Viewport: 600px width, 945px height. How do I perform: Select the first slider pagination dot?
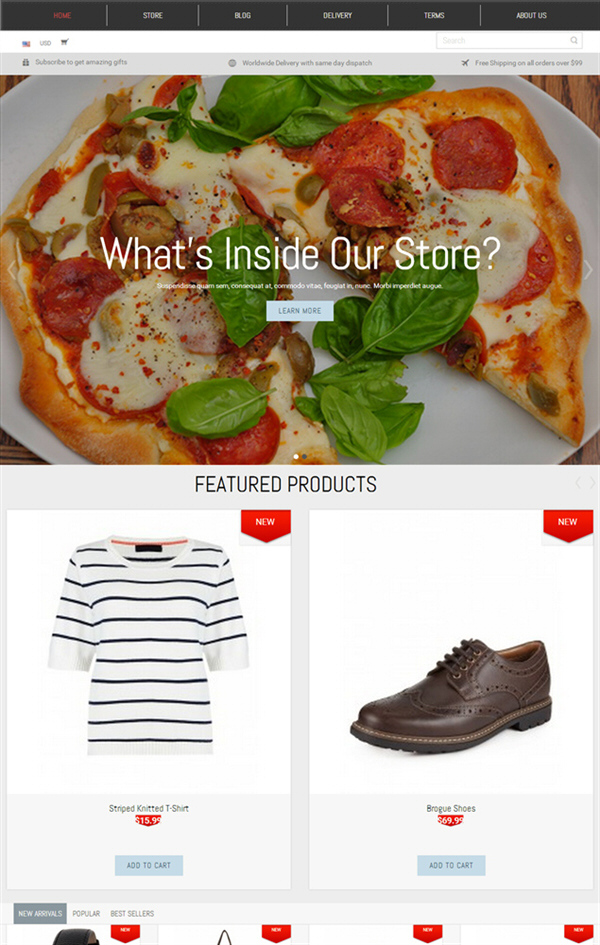[296, 456]
